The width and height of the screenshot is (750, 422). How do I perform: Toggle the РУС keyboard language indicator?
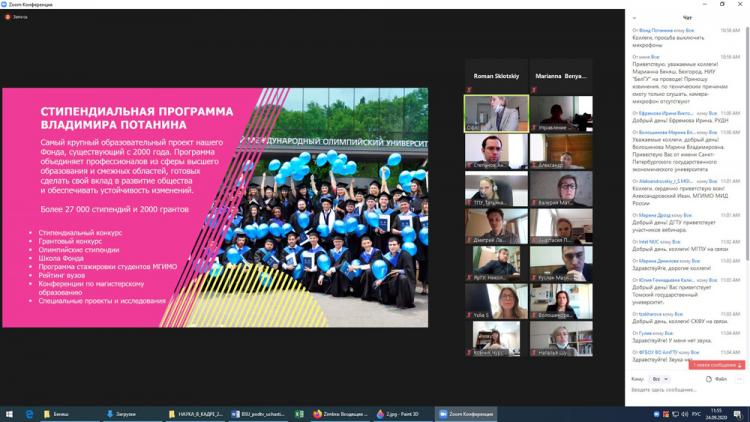[697, 414]
